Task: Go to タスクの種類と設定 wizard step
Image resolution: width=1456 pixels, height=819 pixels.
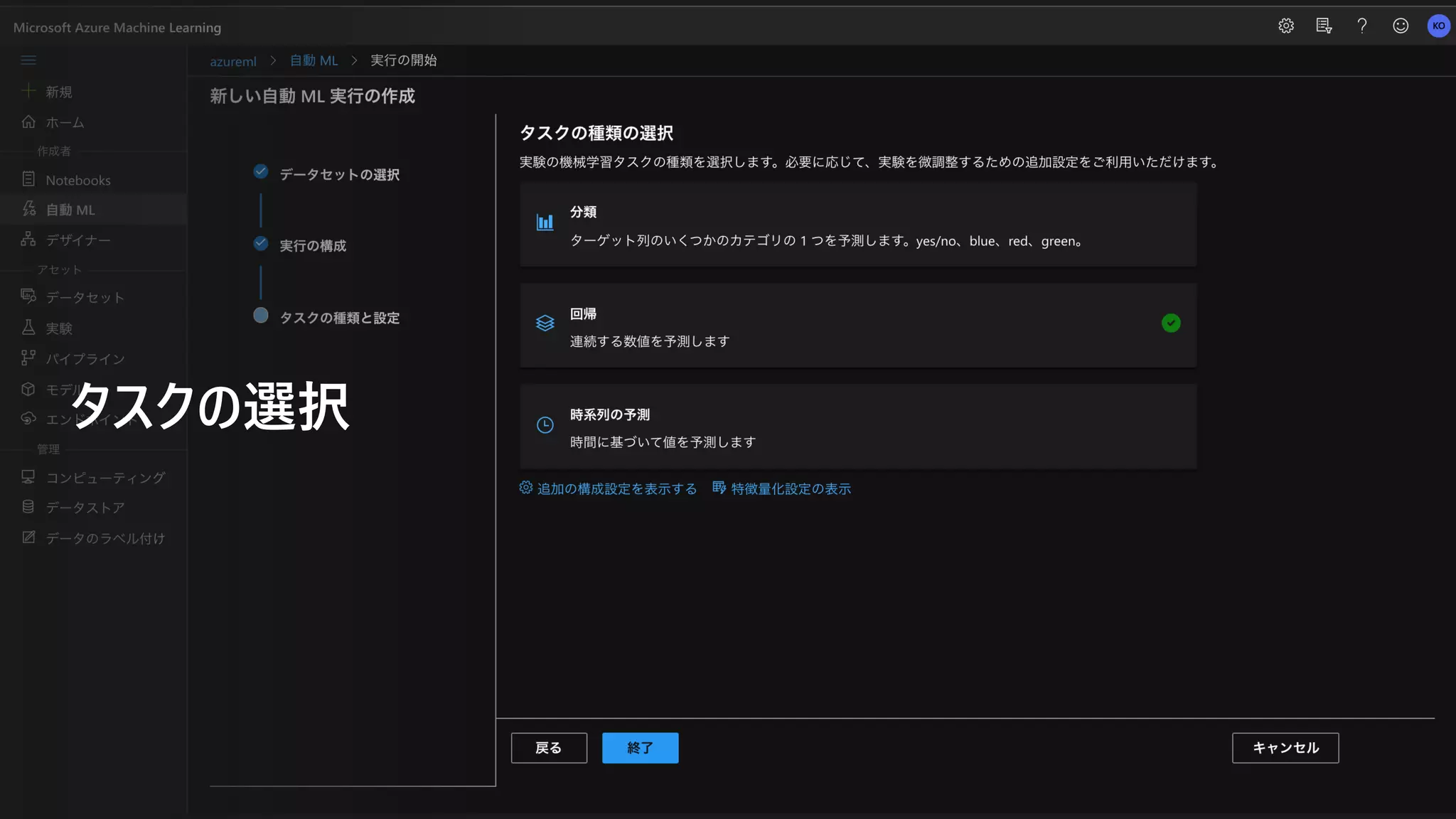Action: (340, 318)
